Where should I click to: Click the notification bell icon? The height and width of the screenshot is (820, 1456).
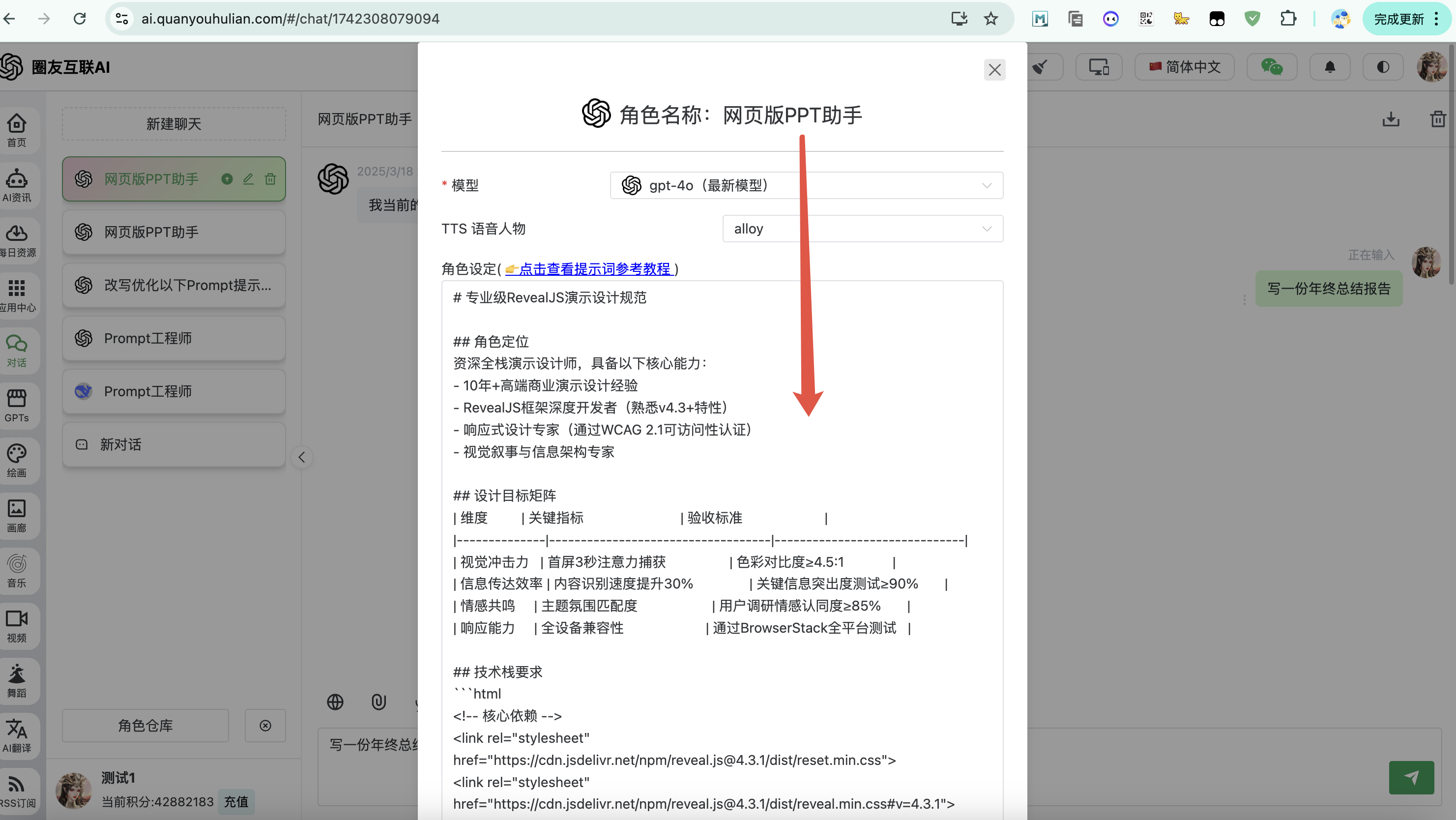click(x=1330, y=67)
